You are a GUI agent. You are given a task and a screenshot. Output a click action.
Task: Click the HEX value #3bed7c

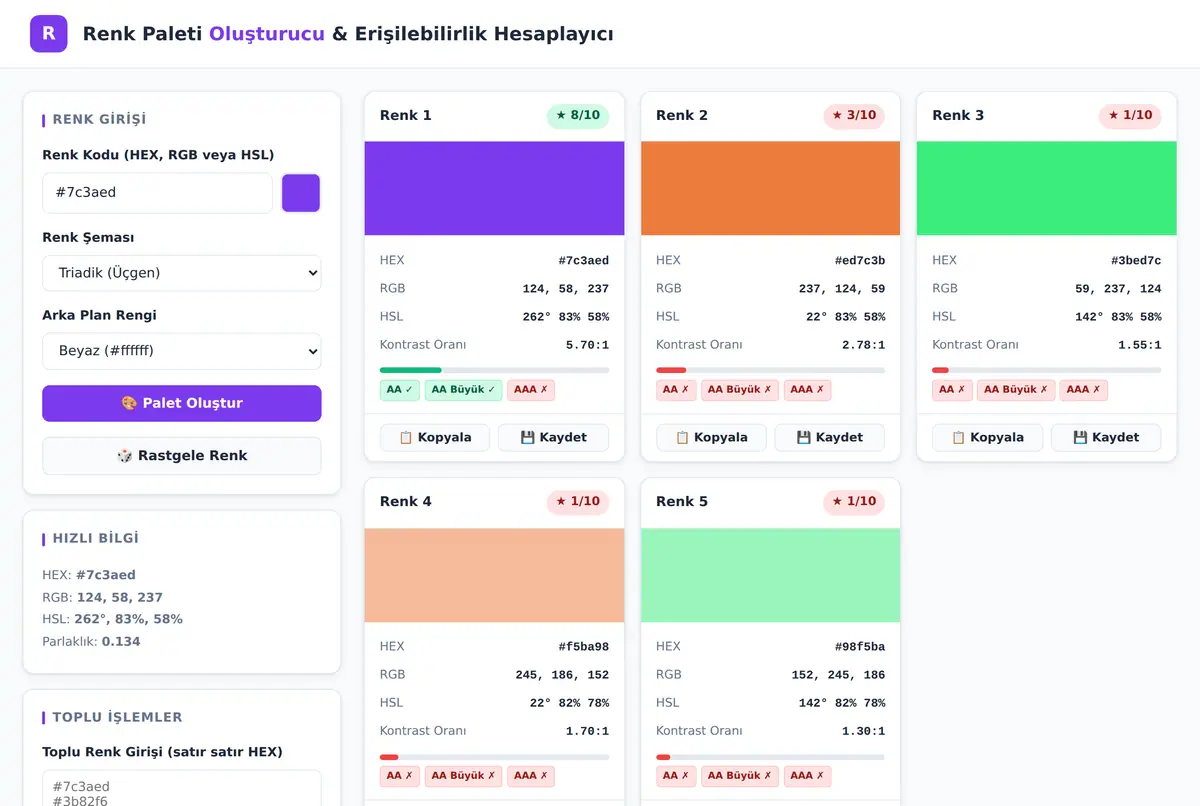(1135, 261)
